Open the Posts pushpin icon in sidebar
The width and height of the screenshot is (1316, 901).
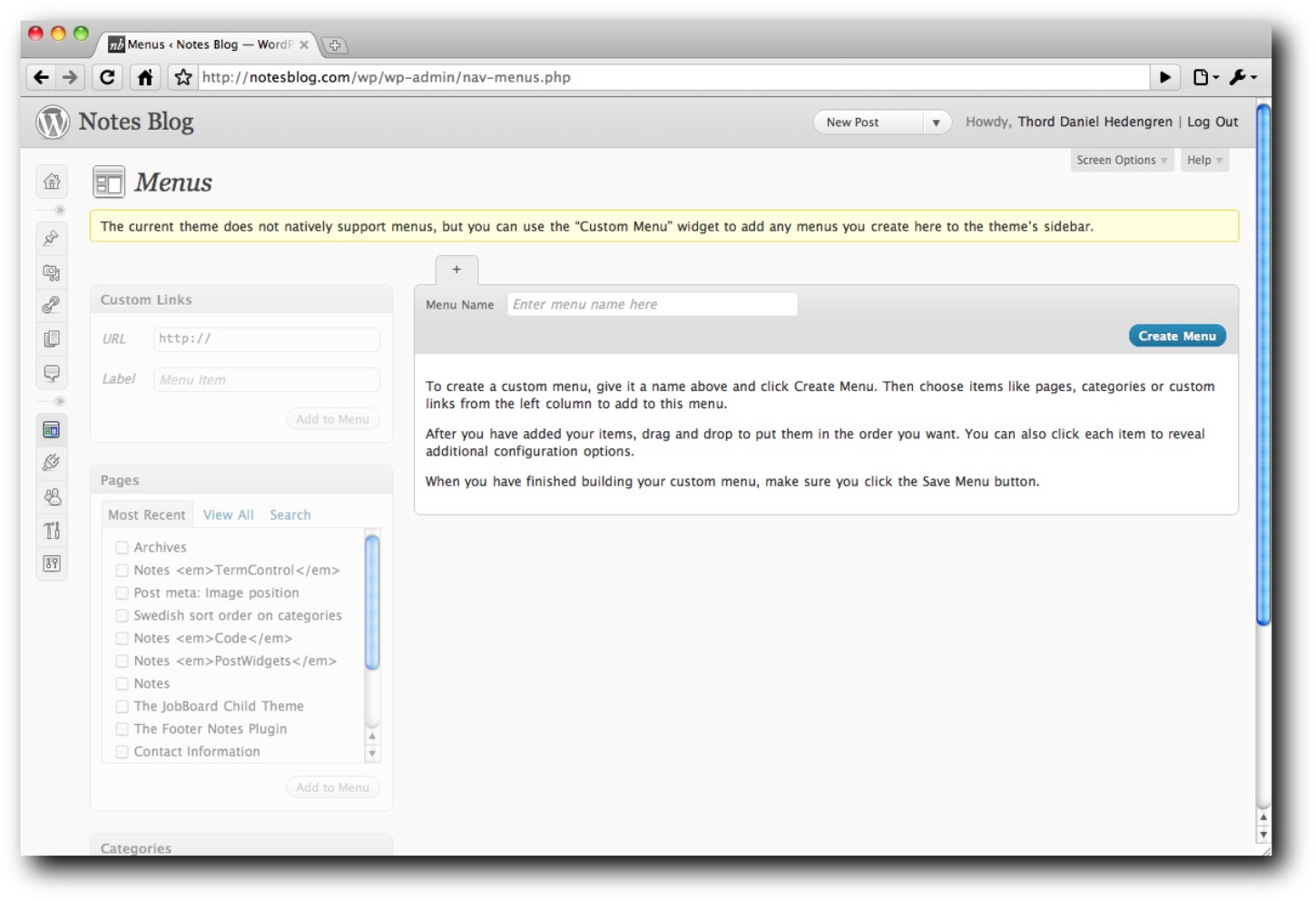[52, 239]
